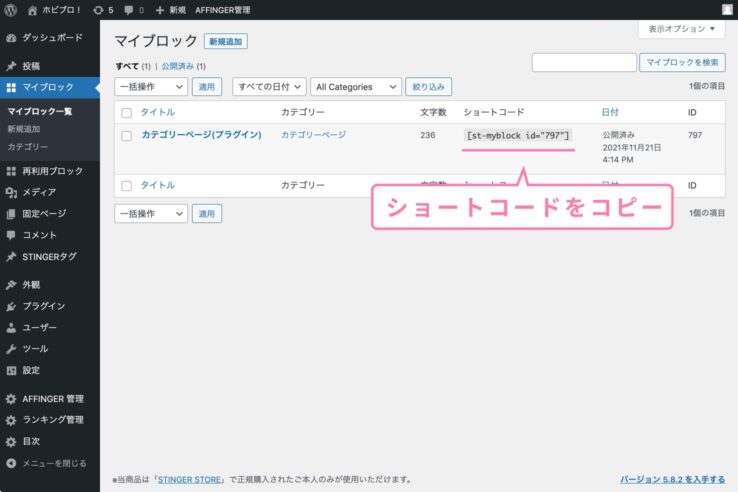738x492 pixels.
Task: Show the 公開済み filter view
Action: click(177, 66)
